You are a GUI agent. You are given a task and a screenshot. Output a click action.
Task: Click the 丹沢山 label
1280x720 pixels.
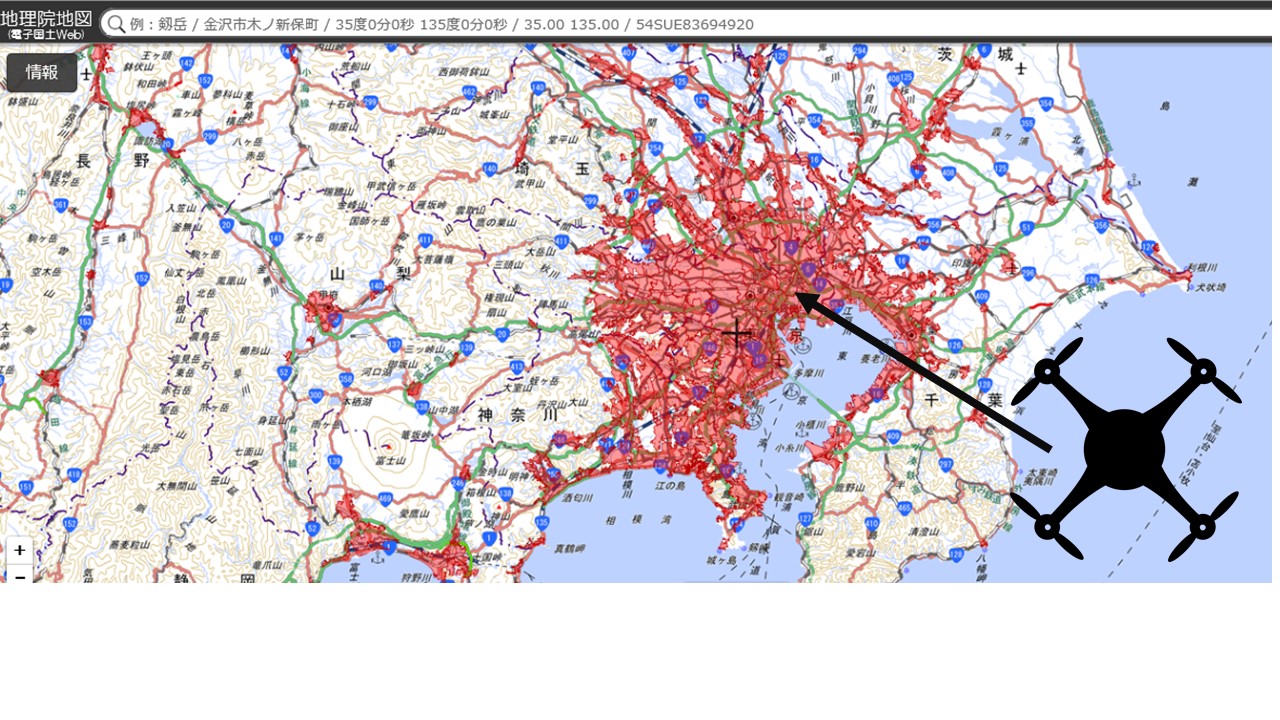[x=551, y=404]
